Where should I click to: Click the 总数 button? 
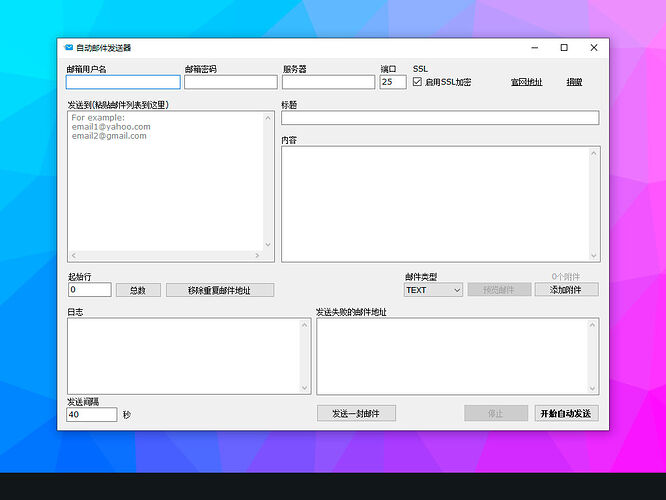pos(138,290)
